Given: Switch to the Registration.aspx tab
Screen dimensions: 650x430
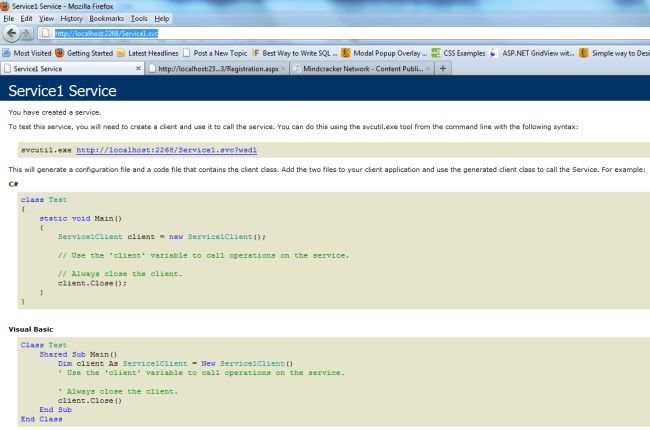Looking at the screenshot, I should [x=217, y=69].
